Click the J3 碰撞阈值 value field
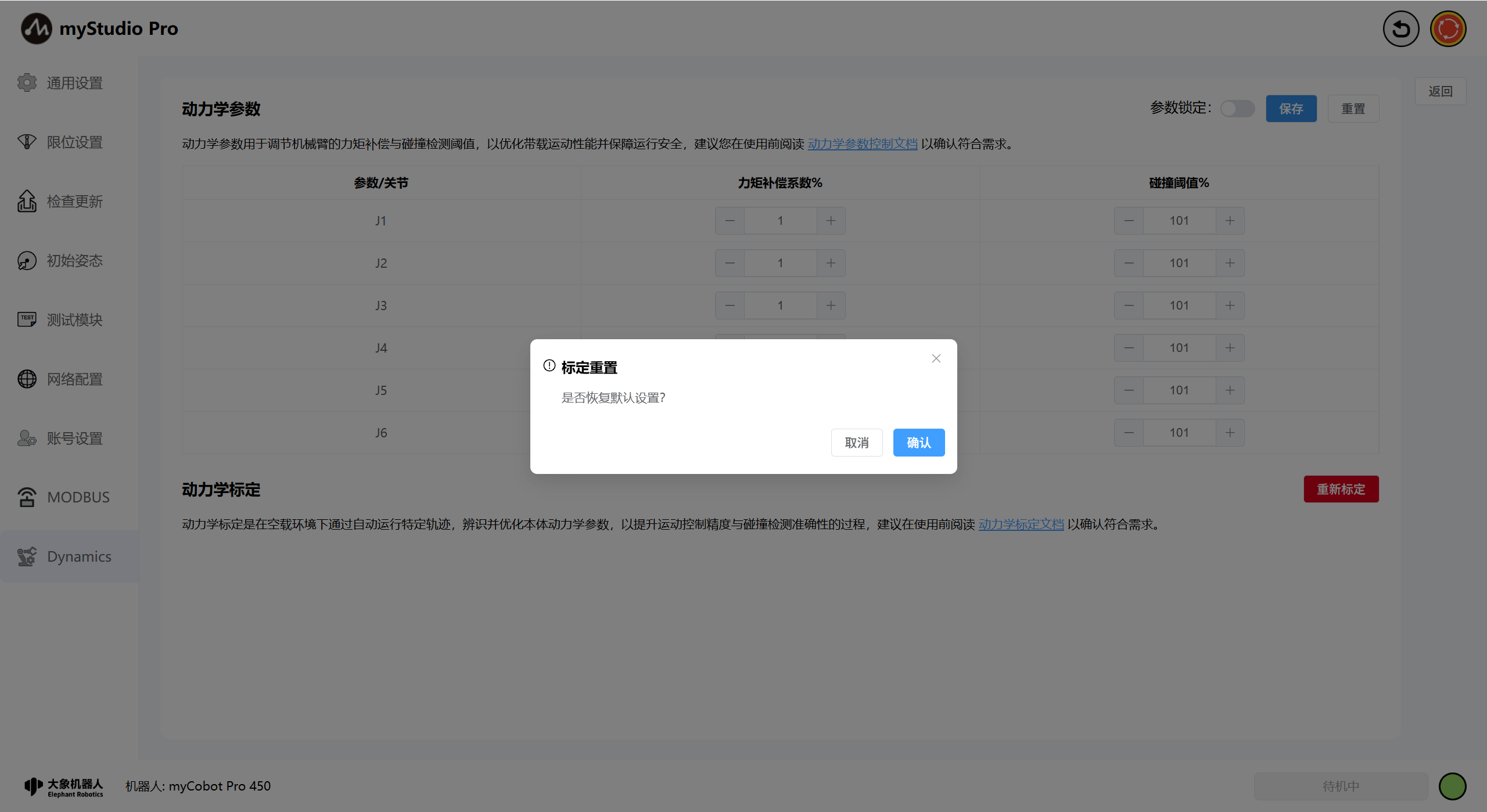Viewport: 1487px width, 812px height. point(1179,306)
